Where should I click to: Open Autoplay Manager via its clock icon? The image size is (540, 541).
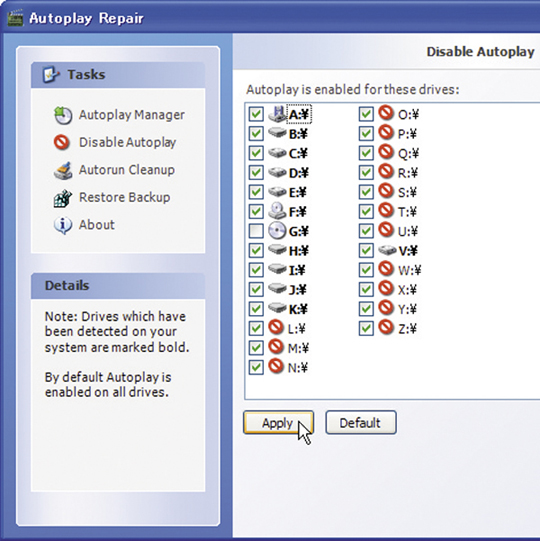point(63,115)
